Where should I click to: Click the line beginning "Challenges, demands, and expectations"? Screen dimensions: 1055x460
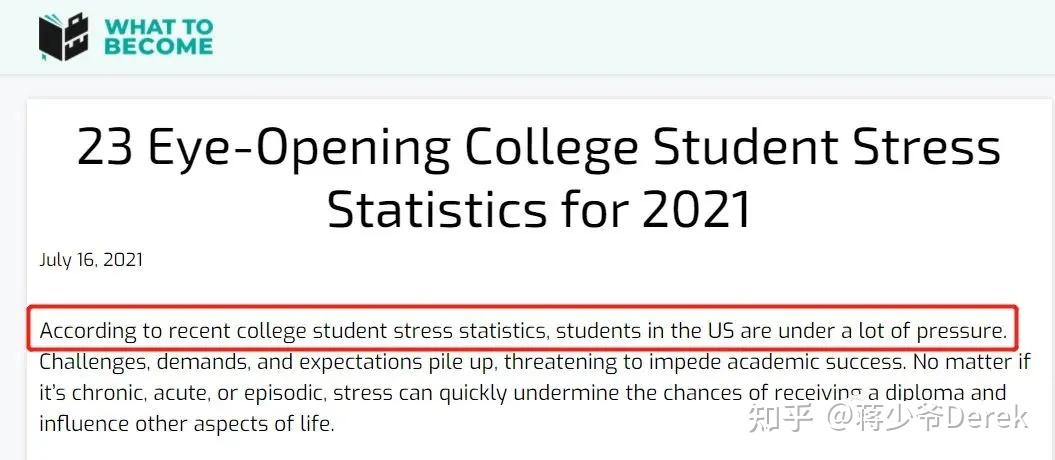point(520,361)
